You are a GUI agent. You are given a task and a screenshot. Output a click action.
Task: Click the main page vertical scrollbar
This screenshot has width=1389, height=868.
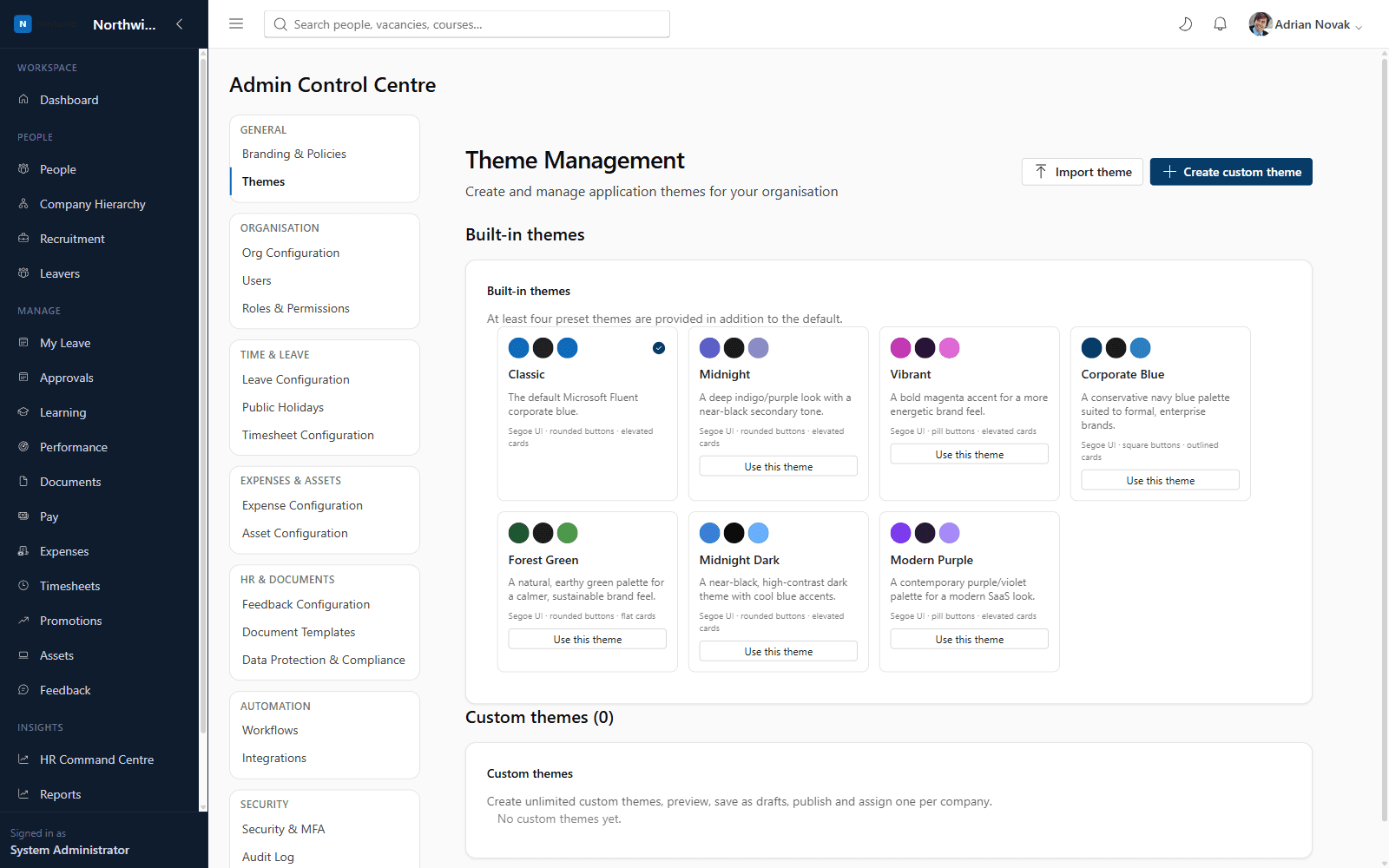point(1385,438)
